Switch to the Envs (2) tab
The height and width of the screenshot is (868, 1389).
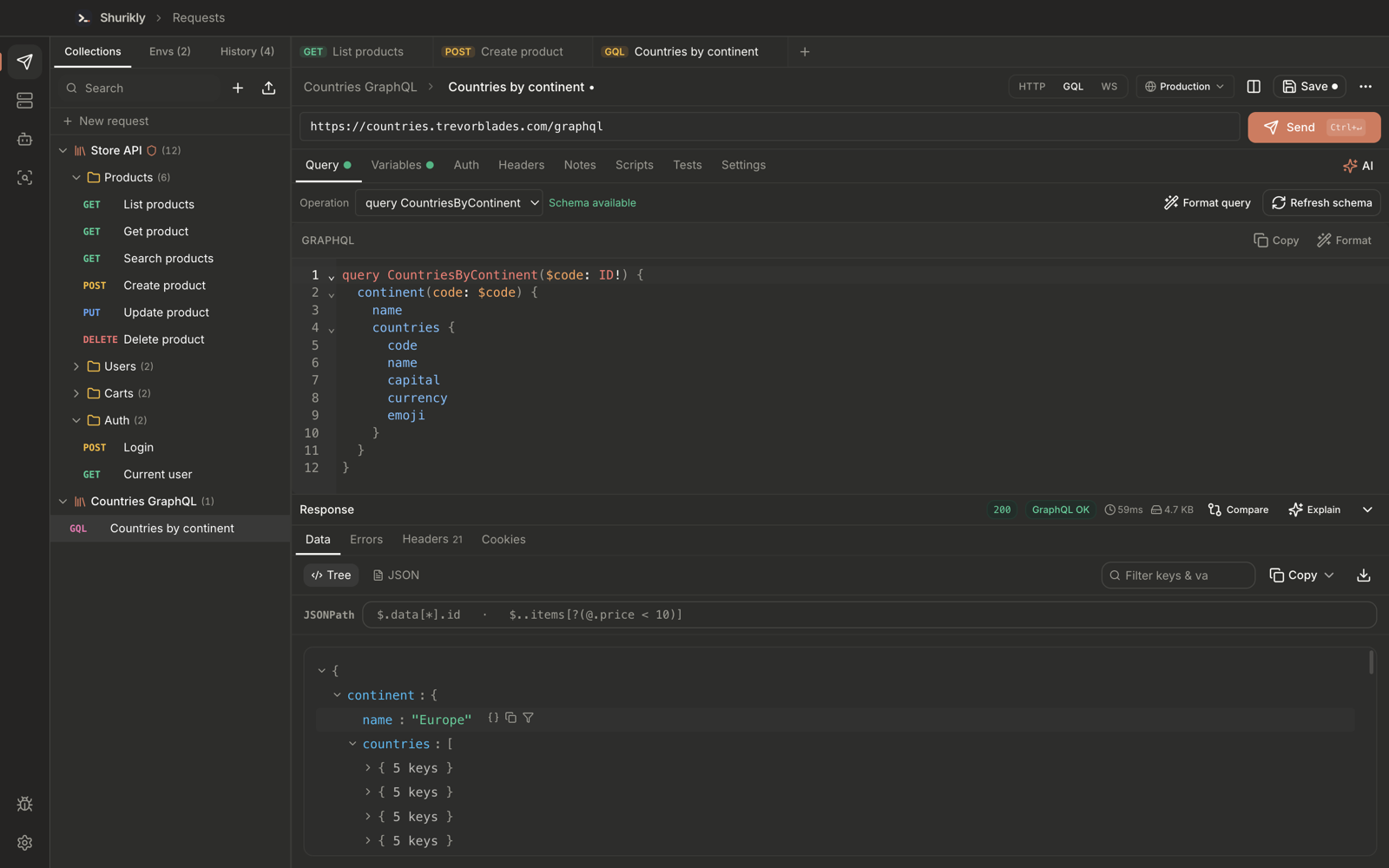coord(170,52)
